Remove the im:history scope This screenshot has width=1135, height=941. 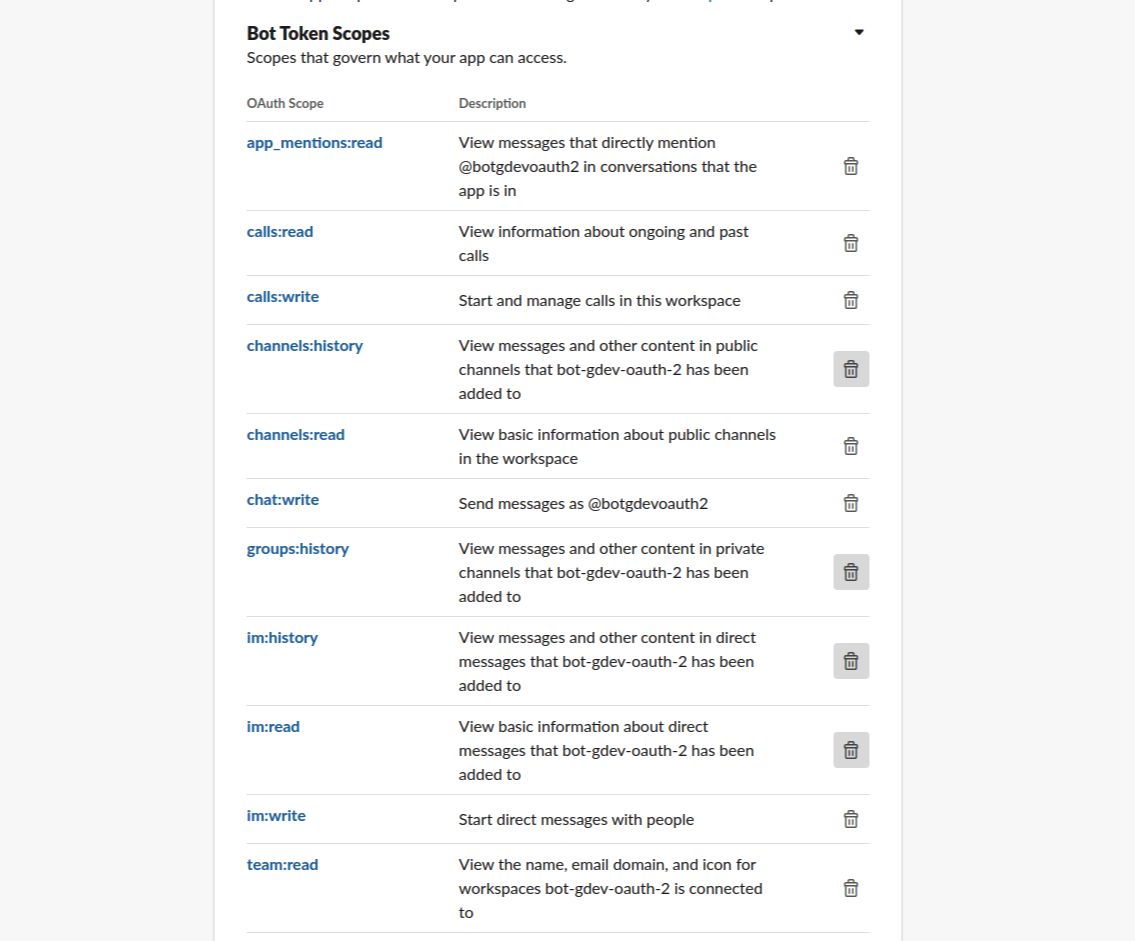coord(851,661)
